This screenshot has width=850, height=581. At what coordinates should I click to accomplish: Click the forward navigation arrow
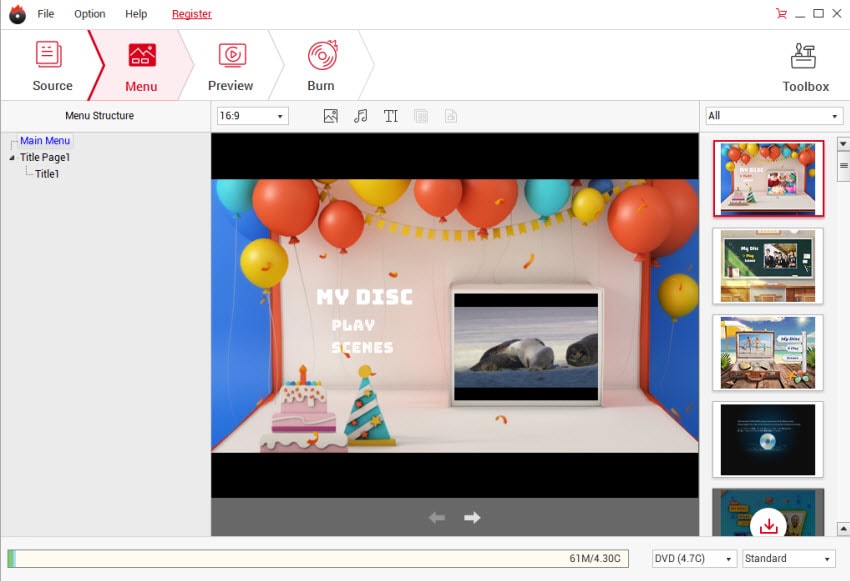[x=470, y=518]
